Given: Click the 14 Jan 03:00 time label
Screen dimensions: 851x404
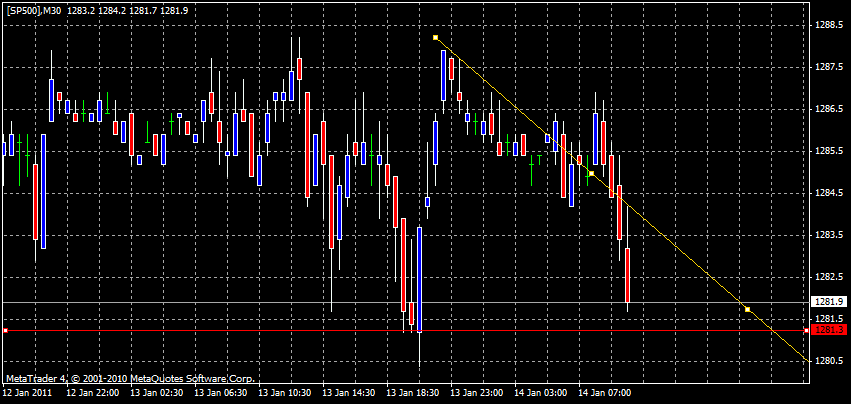Looking at the screenshot, I should 540,392.
